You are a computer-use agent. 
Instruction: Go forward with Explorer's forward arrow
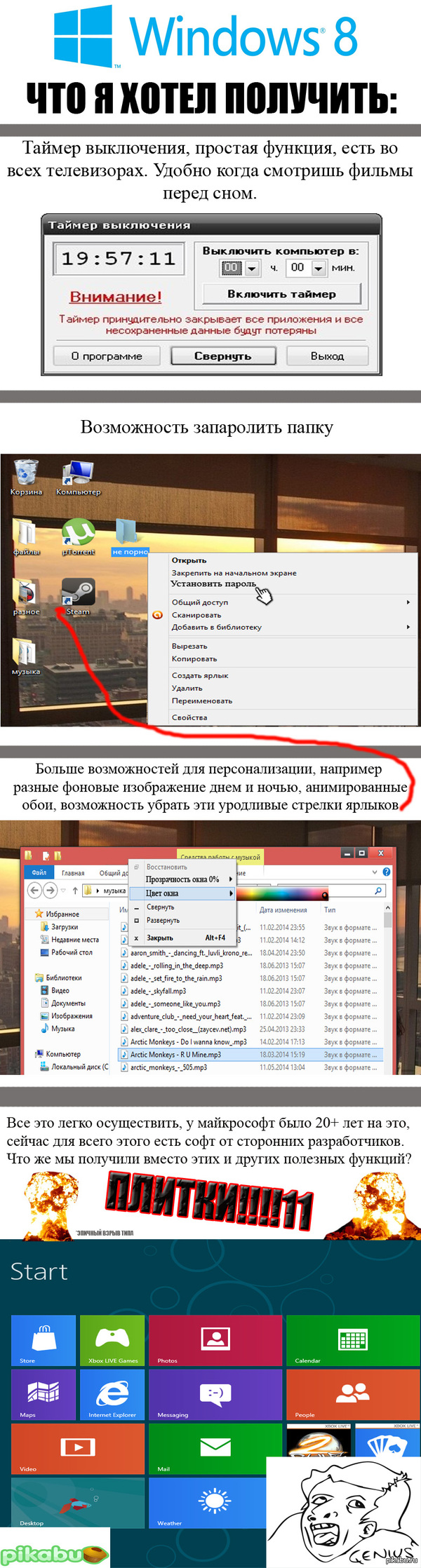50,890
